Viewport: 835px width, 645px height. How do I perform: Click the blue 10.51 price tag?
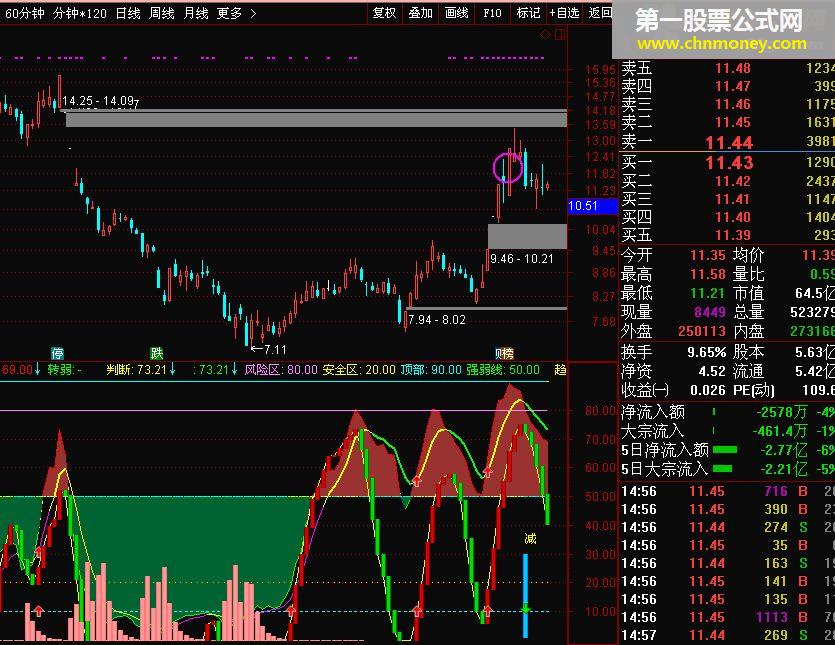(x=593, y=206)
